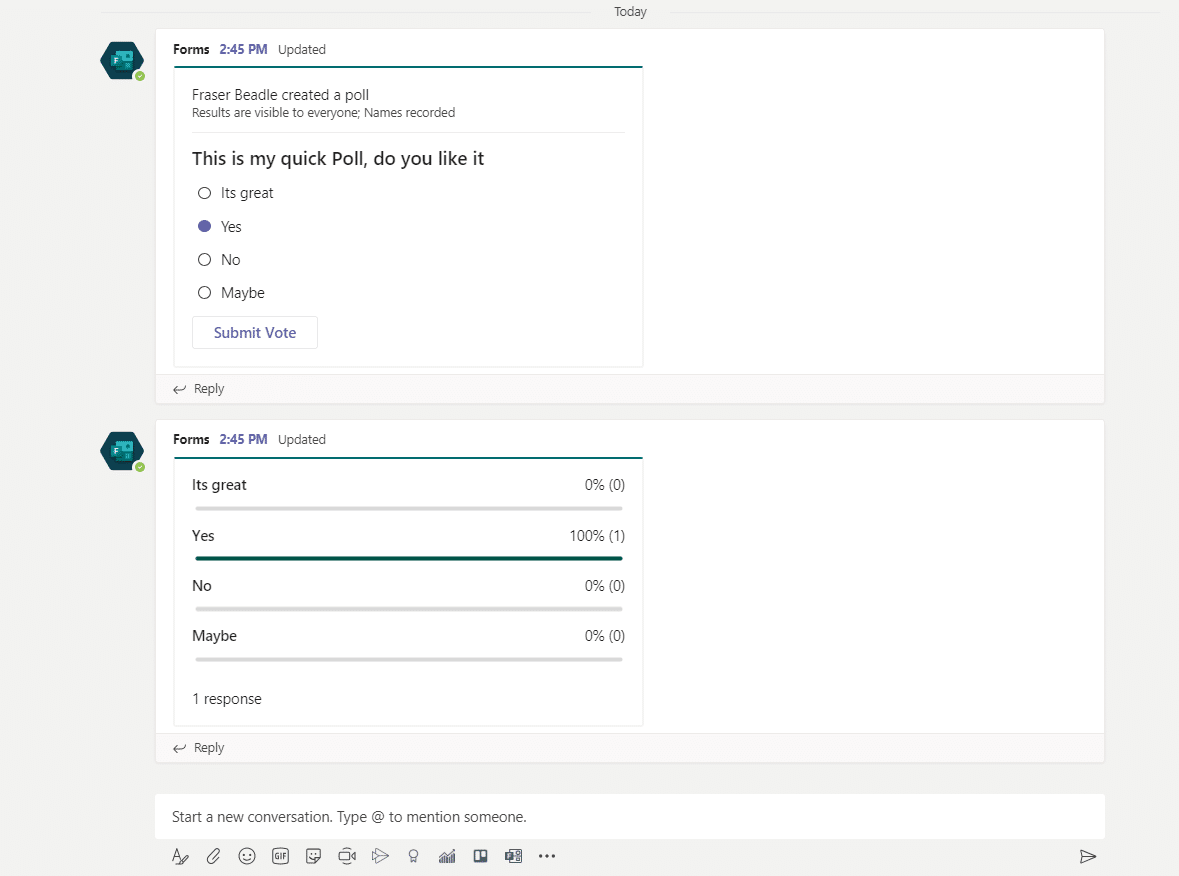Open the GIF (Giphy) picker
This screenshot has width=1179, height=876.
click(280, 856)
